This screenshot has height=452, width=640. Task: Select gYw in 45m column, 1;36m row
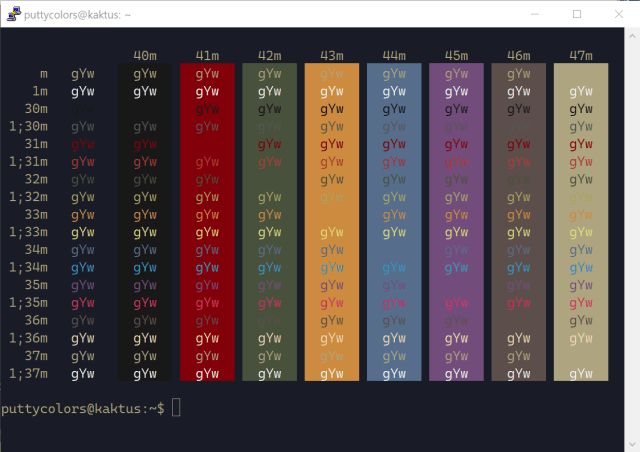(x=456, y=339)
